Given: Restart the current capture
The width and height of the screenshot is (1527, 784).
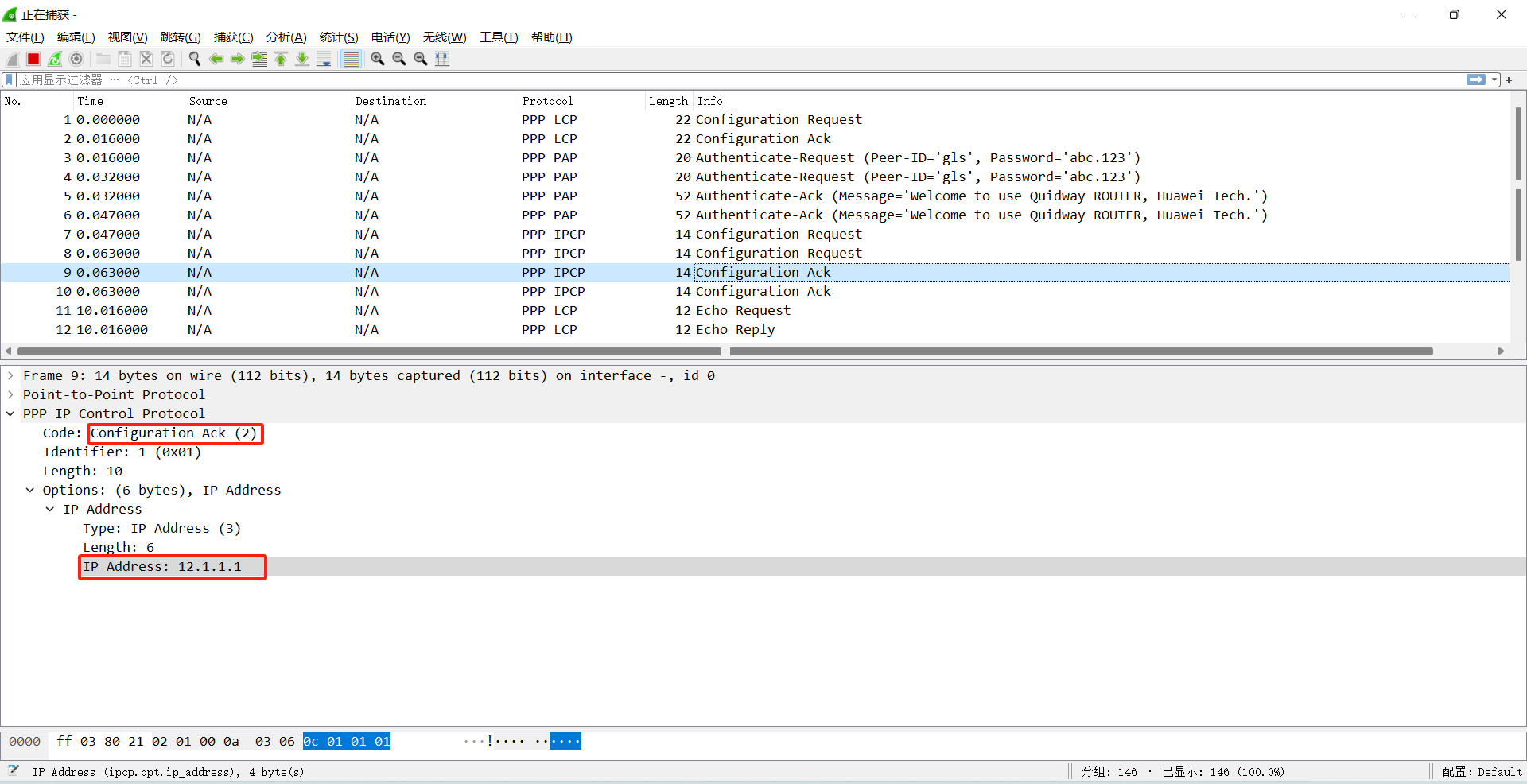Looking at the screenshot, I should click(55, 59).
